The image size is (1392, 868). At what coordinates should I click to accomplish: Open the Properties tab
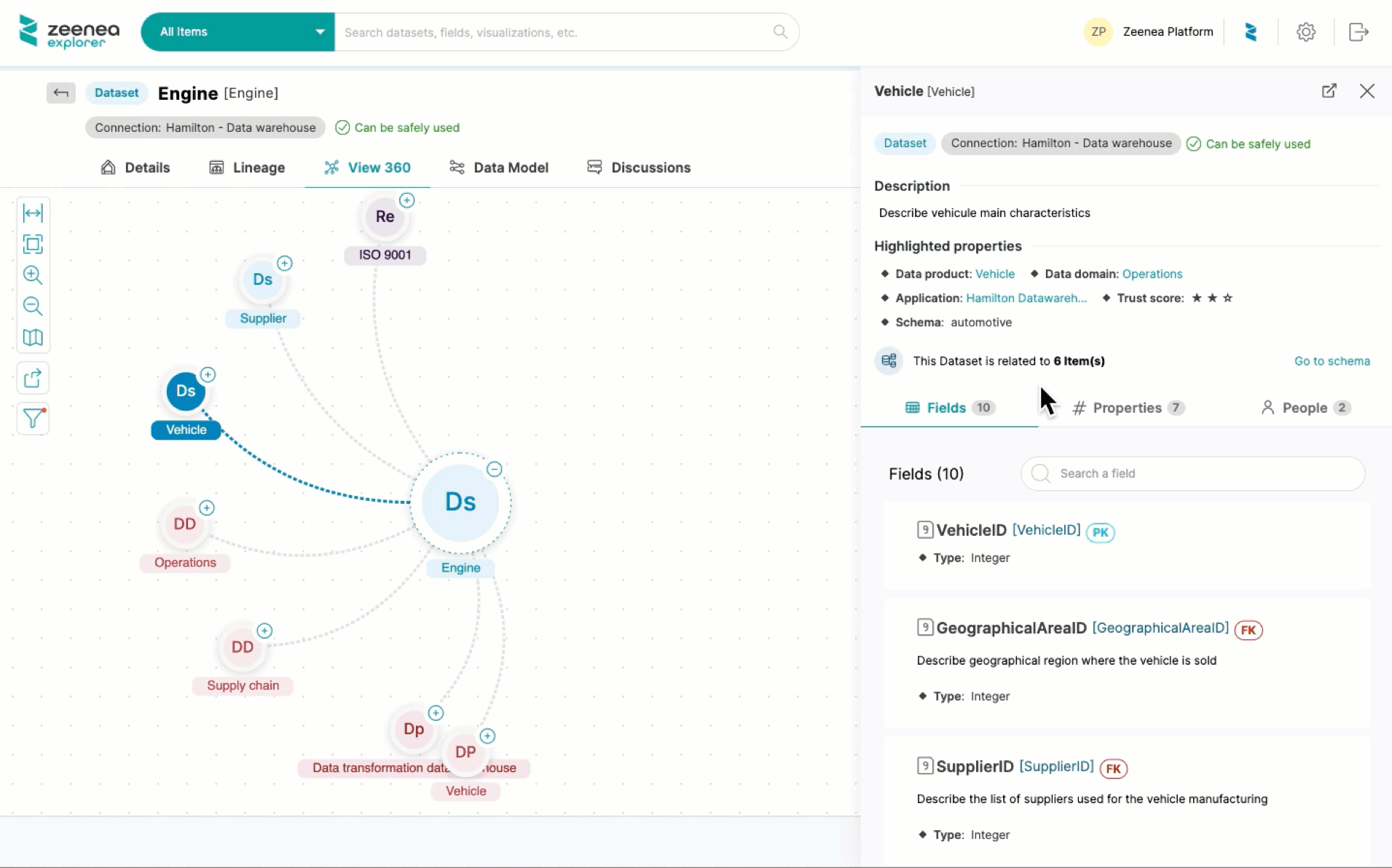coord(1127,408)
